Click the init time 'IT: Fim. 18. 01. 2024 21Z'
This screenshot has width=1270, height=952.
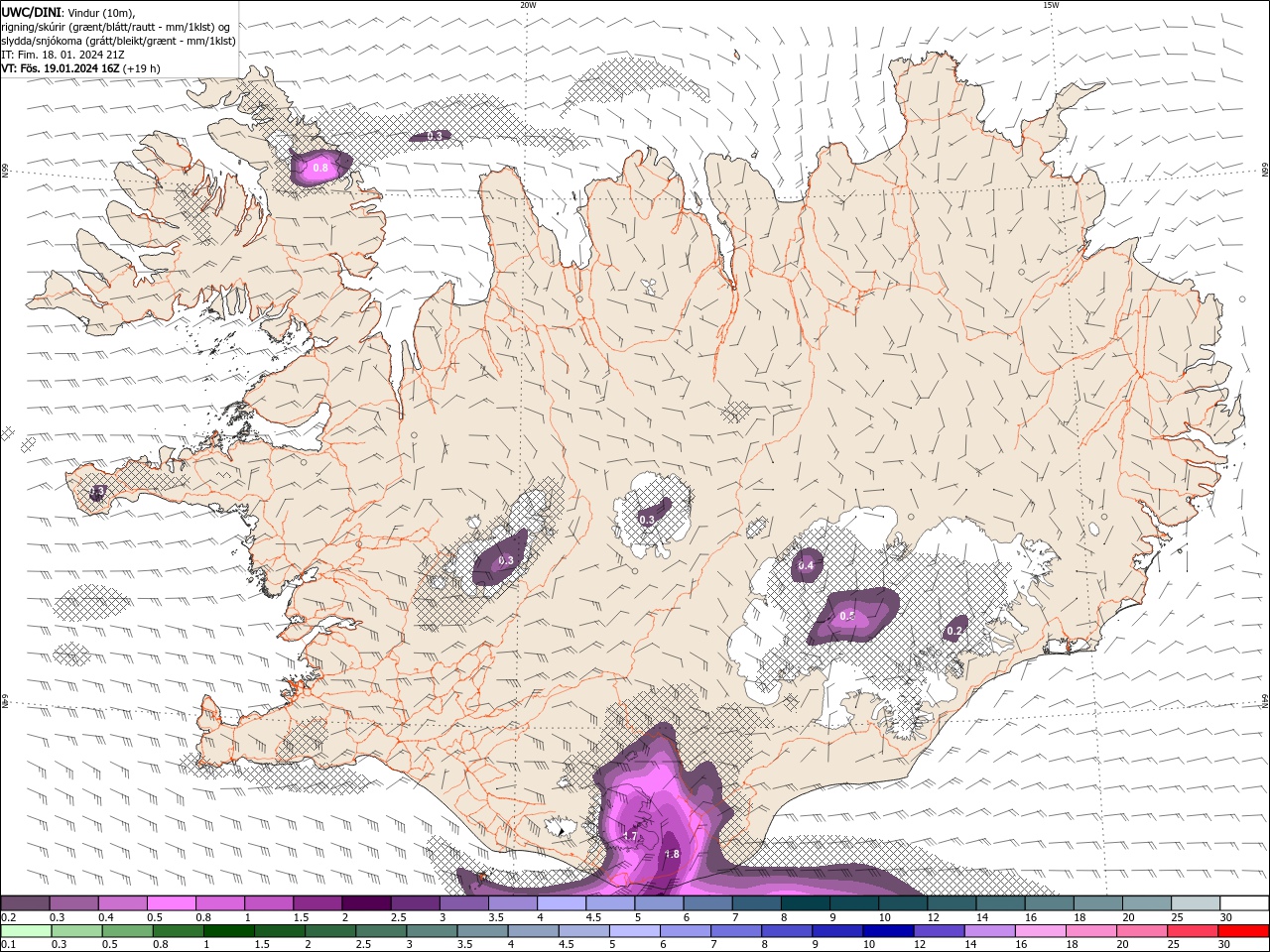[63, 55]
